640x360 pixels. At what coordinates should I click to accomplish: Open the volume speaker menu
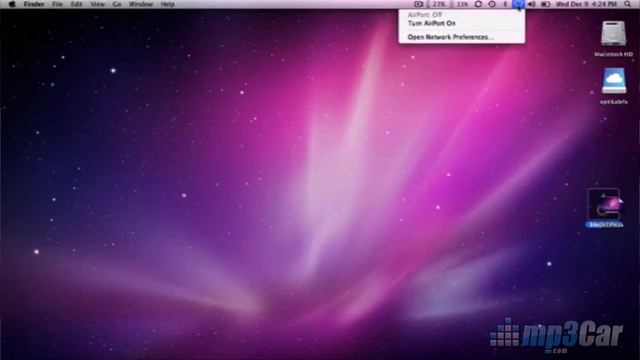click(531, 4)
